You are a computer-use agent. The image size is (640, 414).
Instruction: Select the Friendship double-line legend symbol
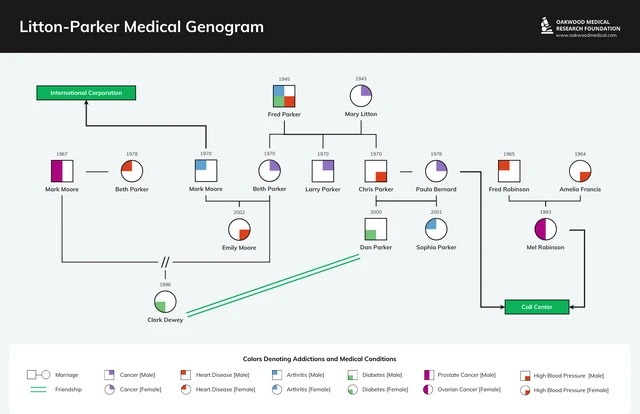38,390
